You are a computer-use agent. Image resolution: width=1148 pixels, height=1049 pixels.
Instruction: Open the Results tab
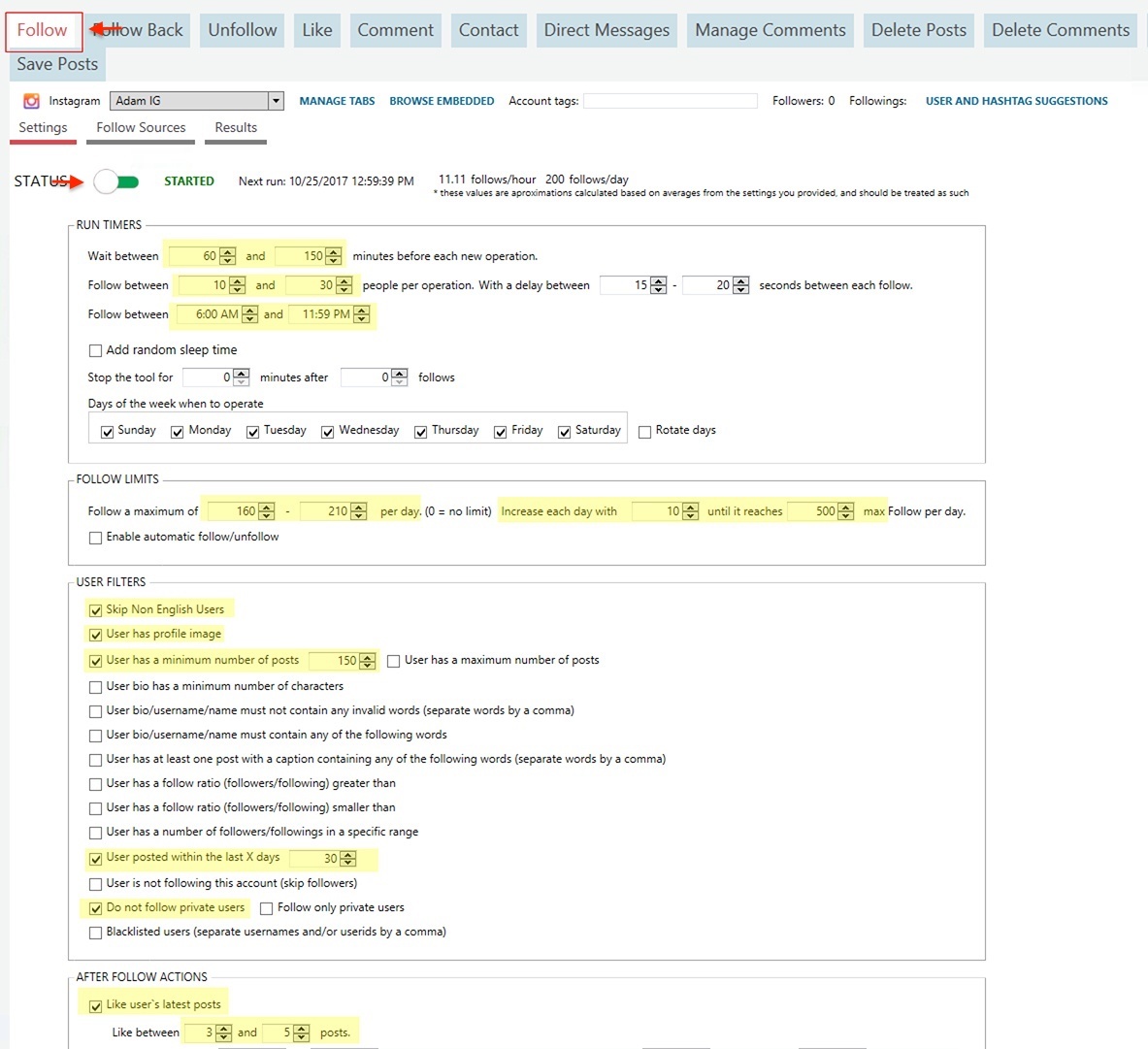pyautogui.click(x=236, y=127)
